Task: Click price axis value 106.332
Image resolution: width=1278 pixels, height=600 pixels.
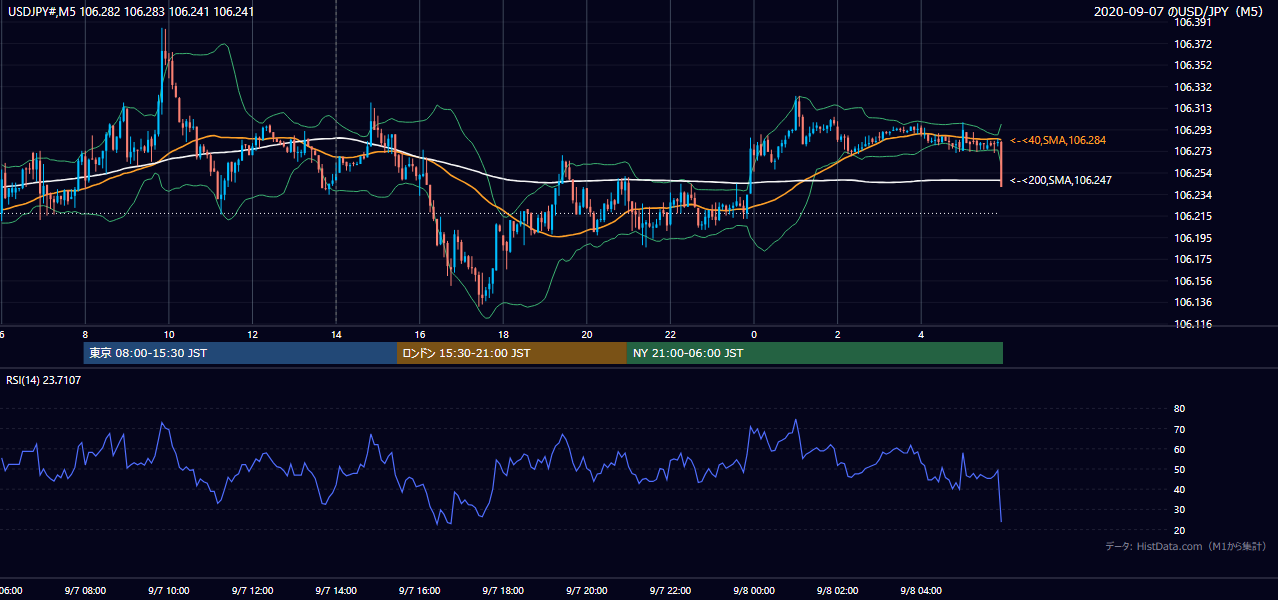Action: click(1193, 88)
